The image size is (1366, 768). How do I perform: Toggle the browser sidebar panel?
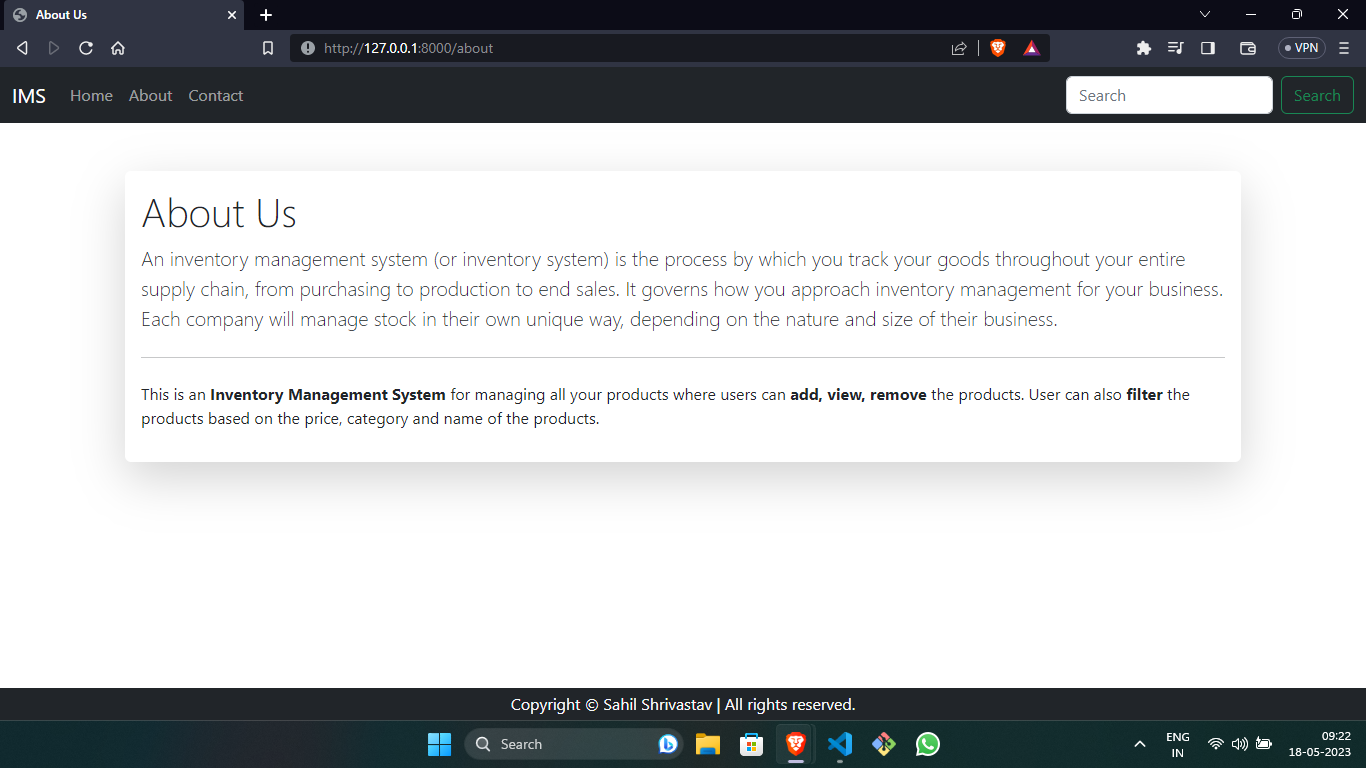[x=1207, y=47]
